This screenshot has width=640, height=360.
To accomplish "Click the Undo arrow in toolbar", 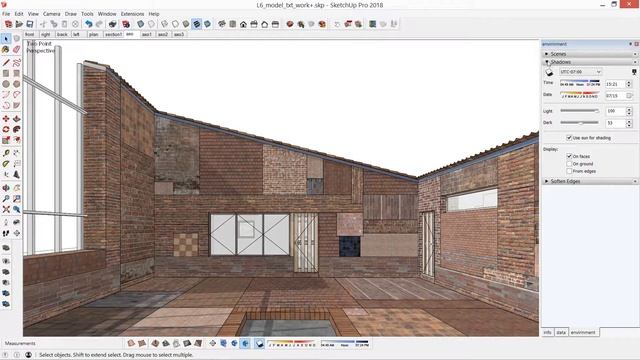I will (x=89, y=24).
